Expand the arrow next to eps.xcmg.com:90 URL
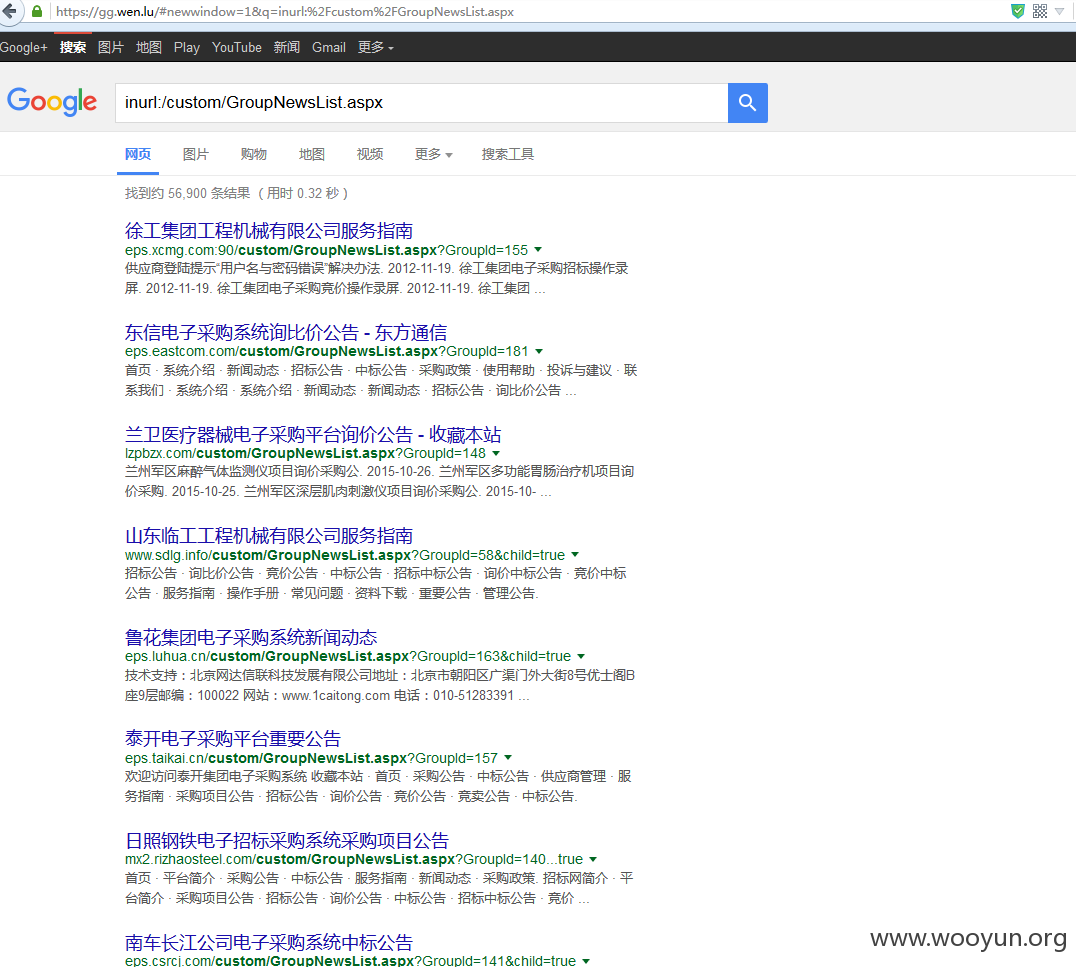This screenshot has height=967, width=1076. [x=538, y=250]
